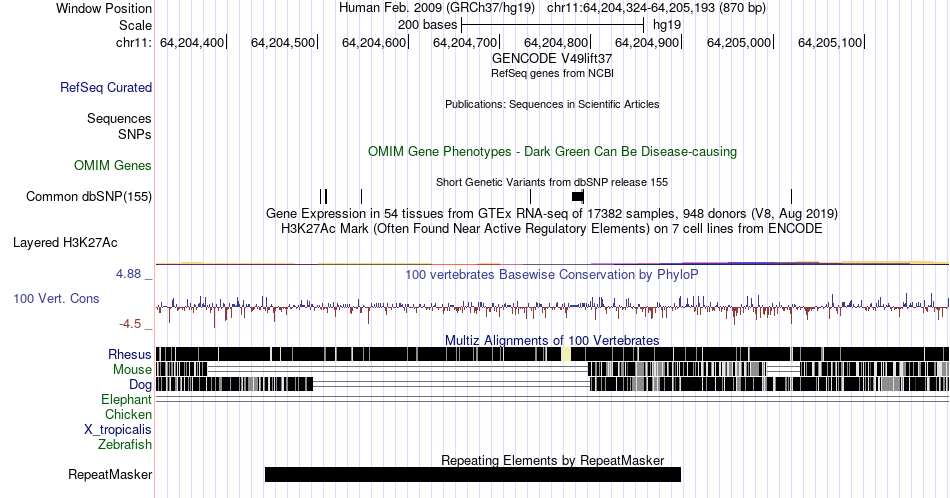Viewport: 950px width, 498px height.
Task: Click the GENCODE V49lift37 track title
Action: coord(552,59)
